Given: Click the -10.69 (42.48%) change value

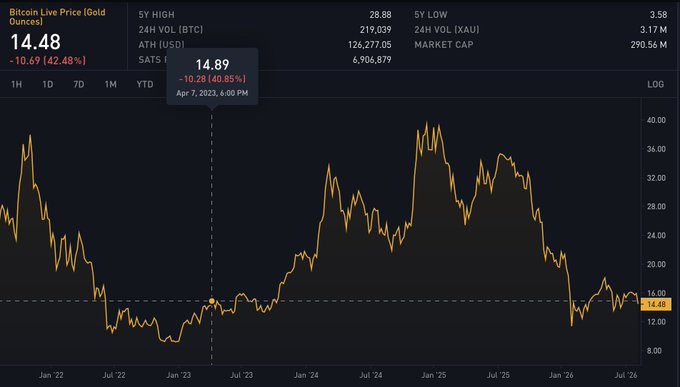Looking at the screenshot, I should 48,61.
